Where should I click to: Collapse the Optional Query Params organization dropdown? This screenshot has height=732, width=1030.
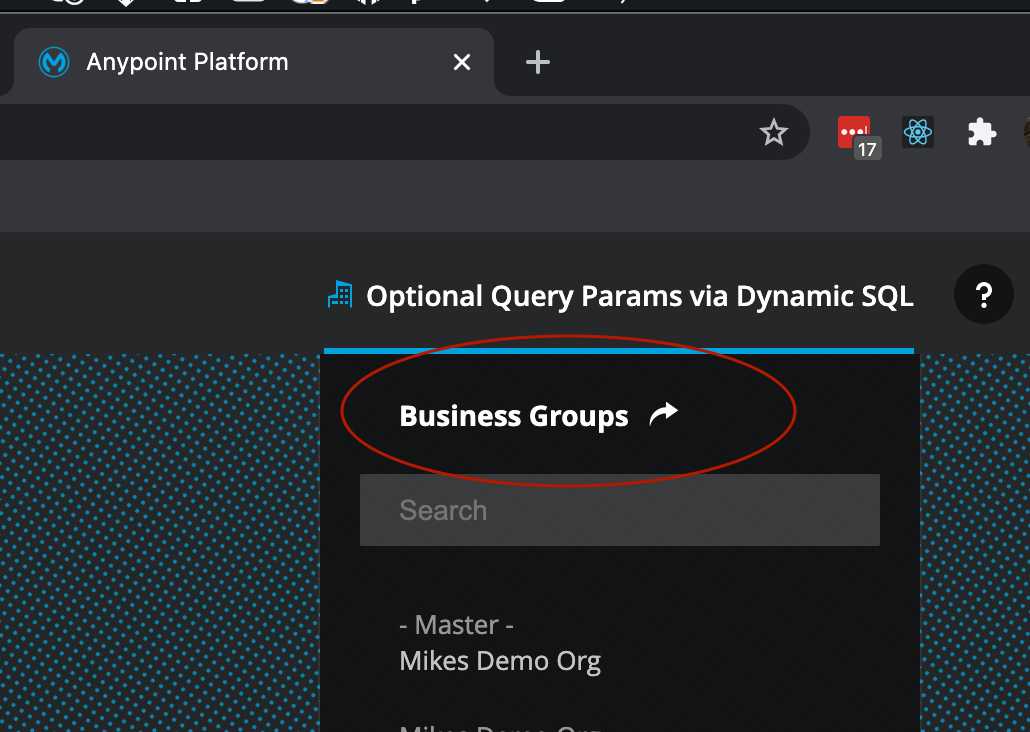[x=639, y=296]
